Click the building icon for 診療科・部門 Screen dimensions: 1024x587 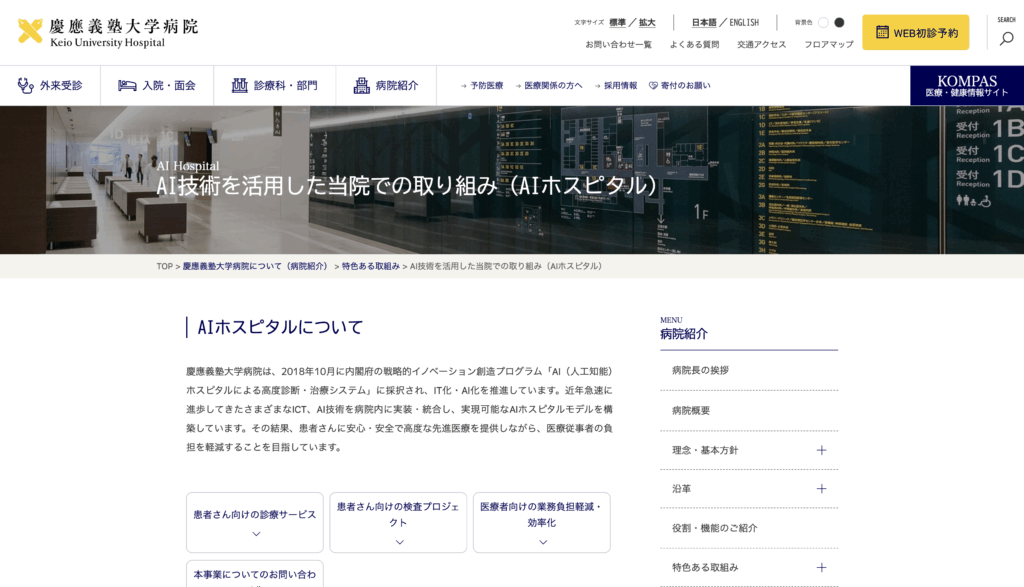[240, 86]
